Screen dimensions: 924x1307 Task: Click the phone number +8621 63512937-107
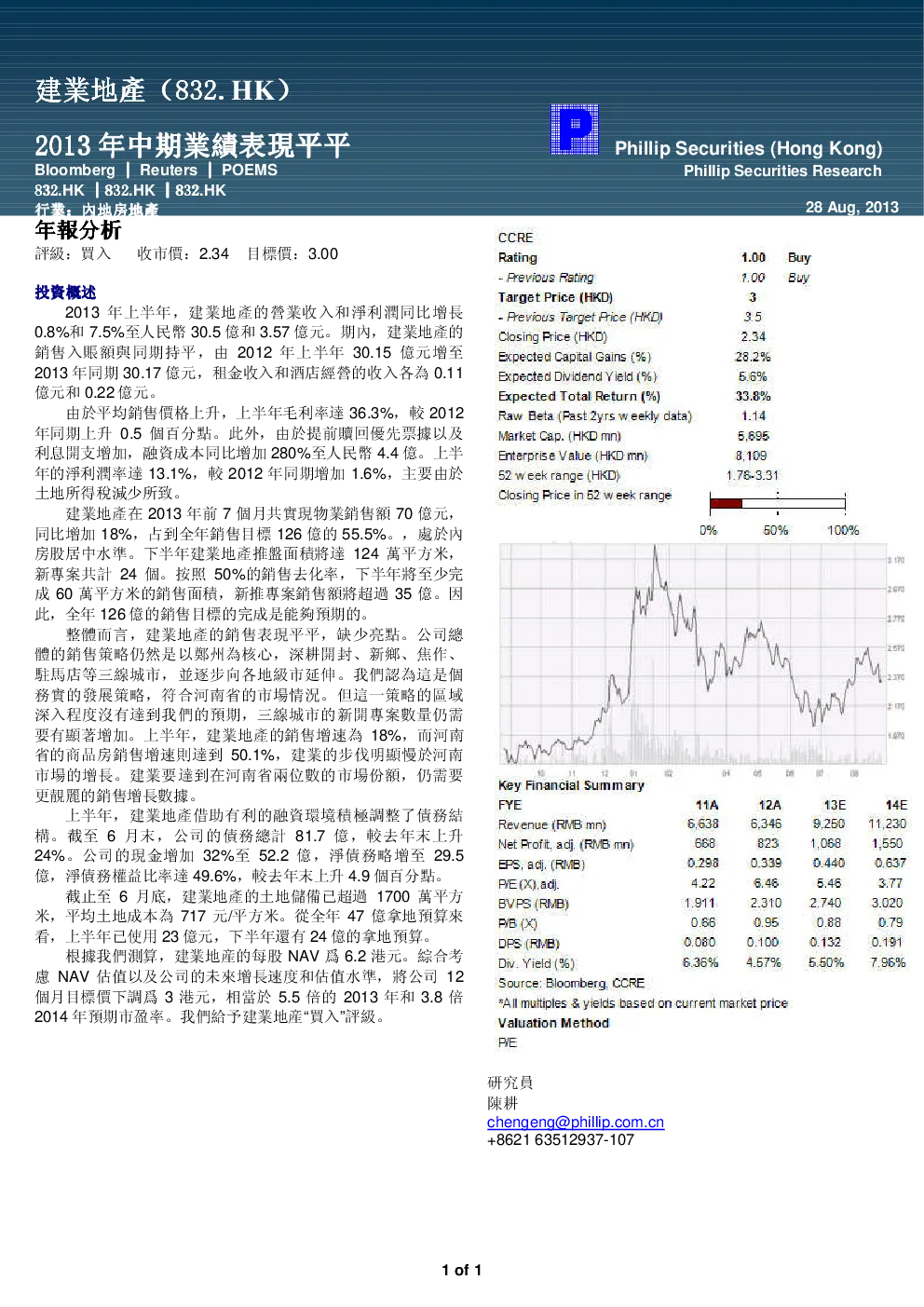(x=561, y=1139)
